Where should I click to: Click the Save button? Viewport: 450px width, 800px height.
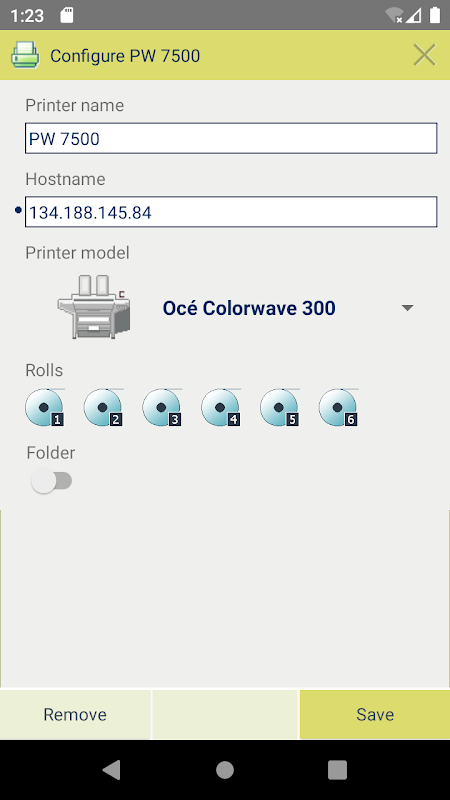375,714
